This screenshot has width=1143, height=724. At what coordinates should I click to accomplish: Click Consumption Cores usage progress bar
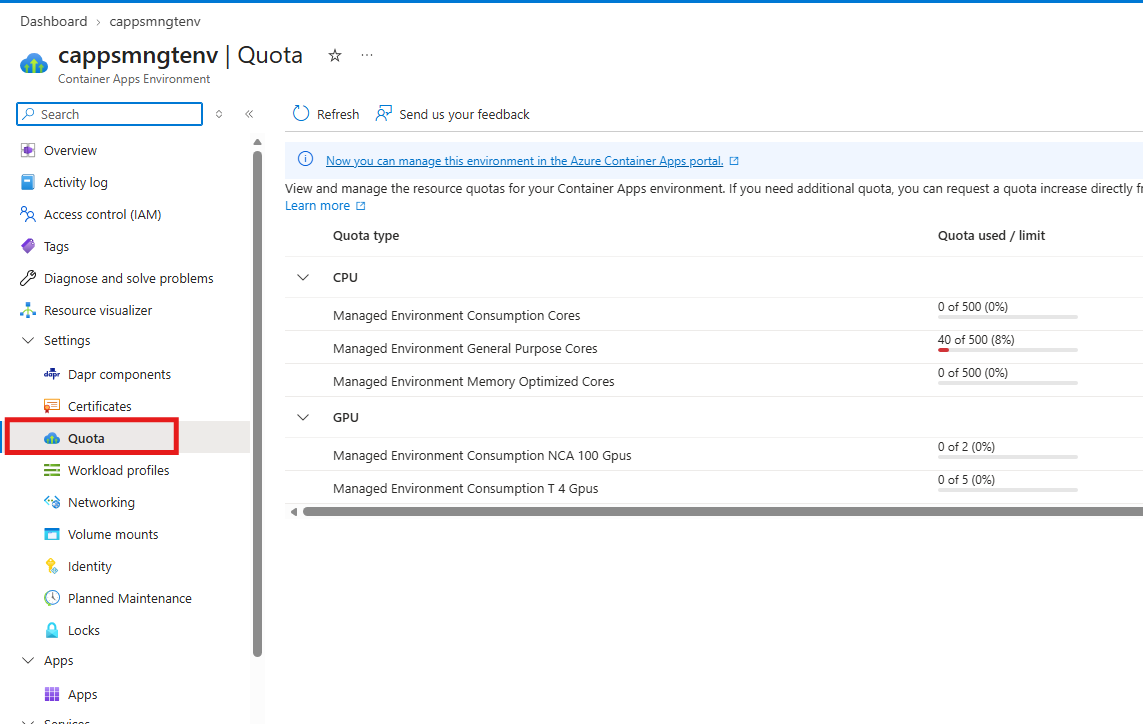point(1007,317)
